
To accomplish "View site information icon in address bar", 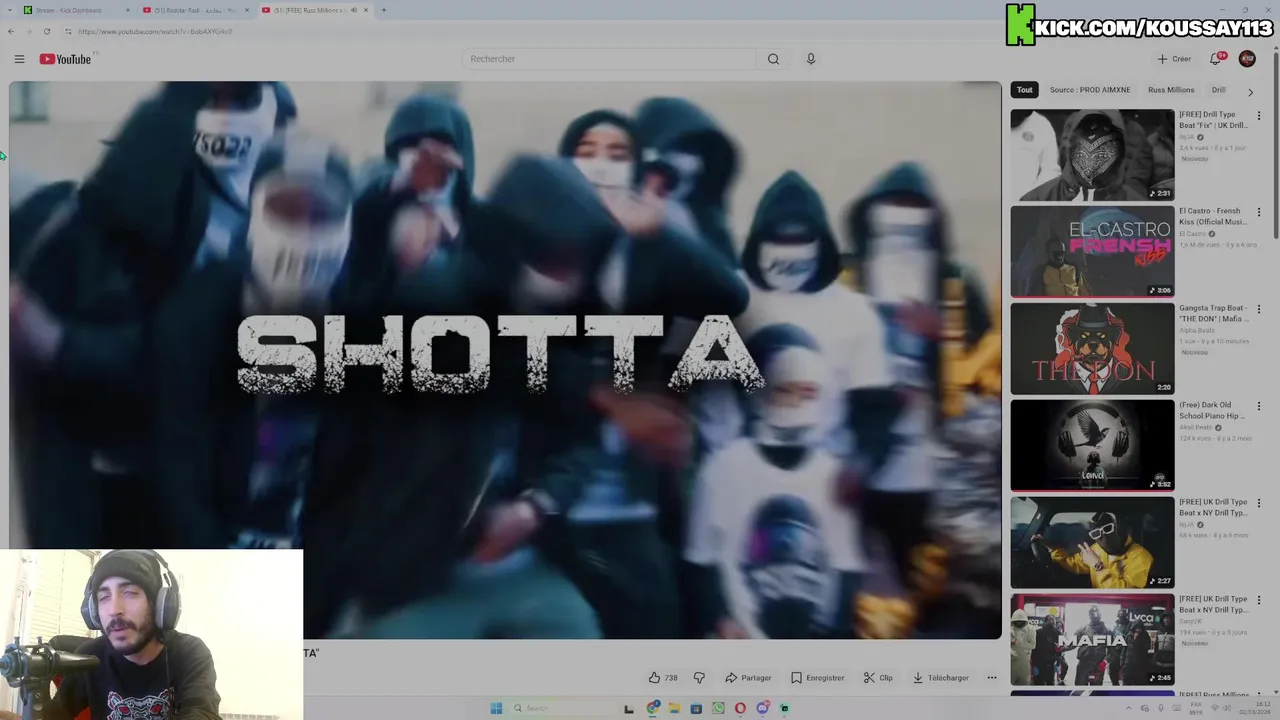I will coord(68,31).
